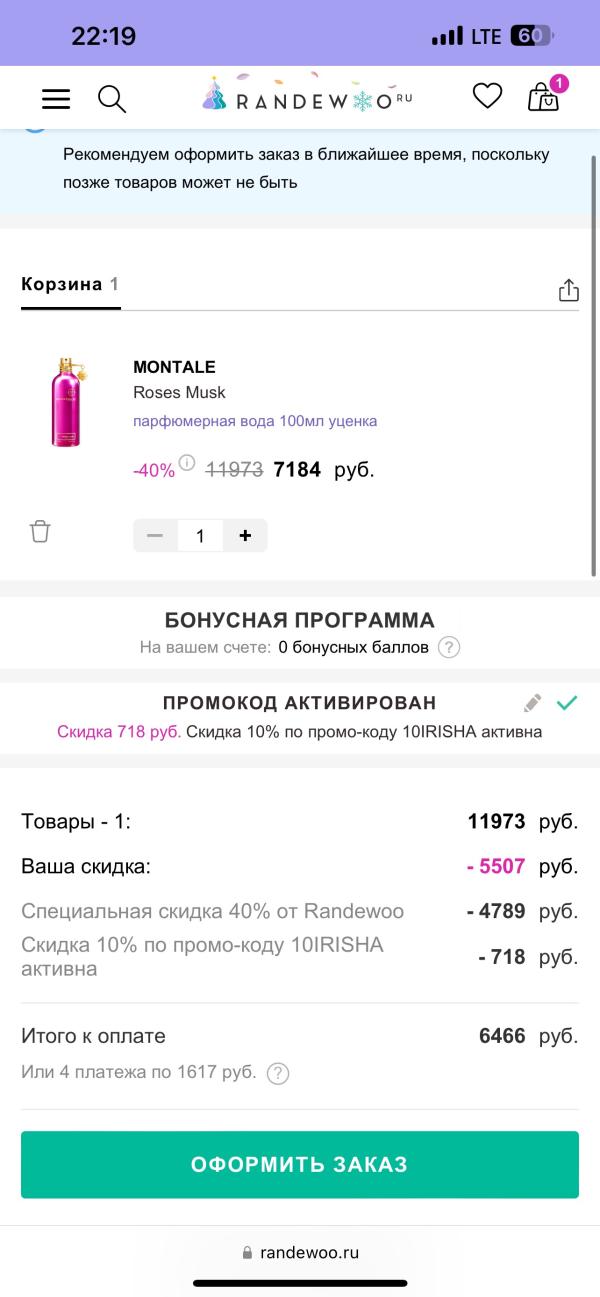This screenshot has width=600, height=1297.
Task: Tap the randewoo.ru address bar
Action: coord(300,1252)
